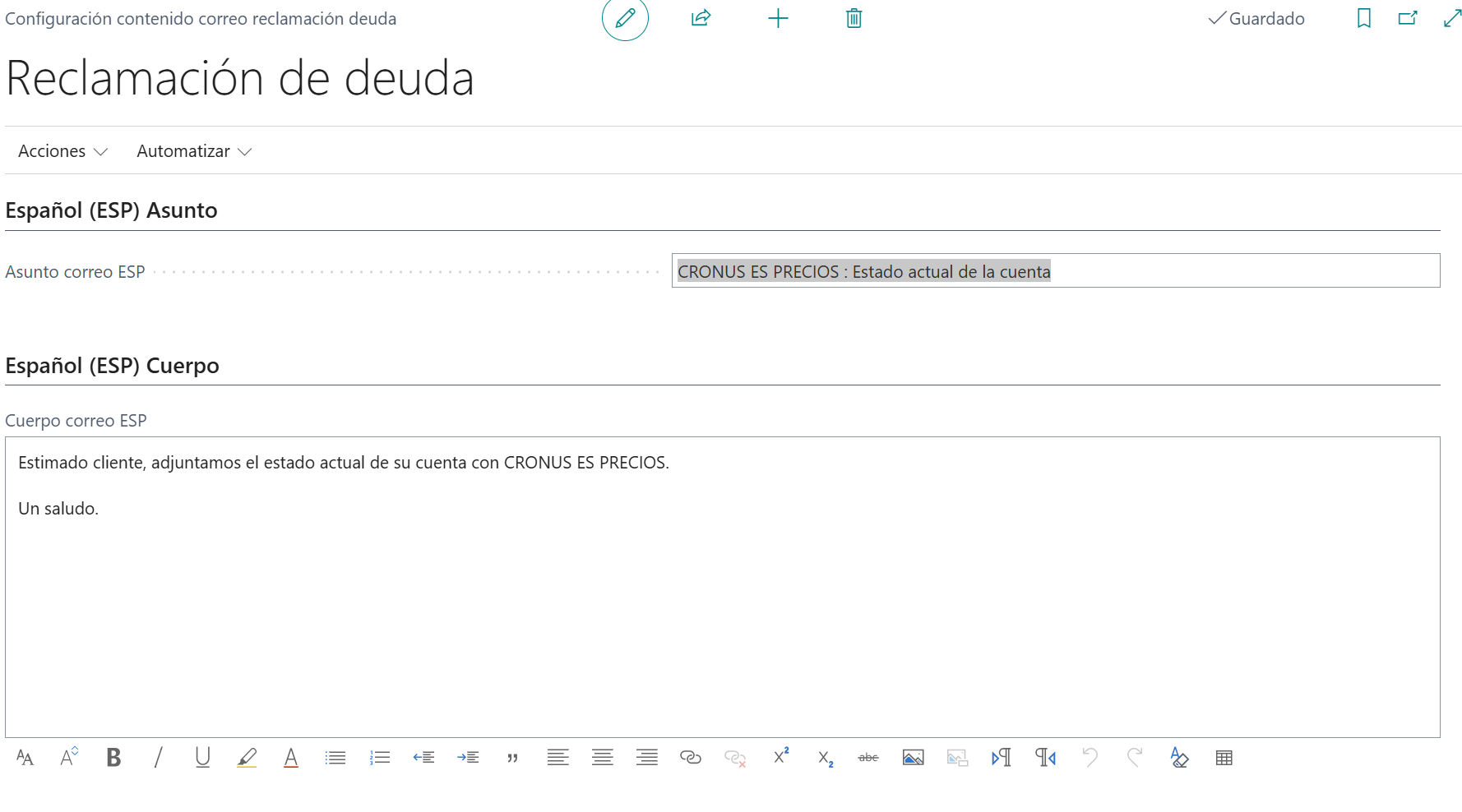The height and width of the screenshot is (812, 1462).
Task: Decrease paragraph indent
Action: click(424, 758)
